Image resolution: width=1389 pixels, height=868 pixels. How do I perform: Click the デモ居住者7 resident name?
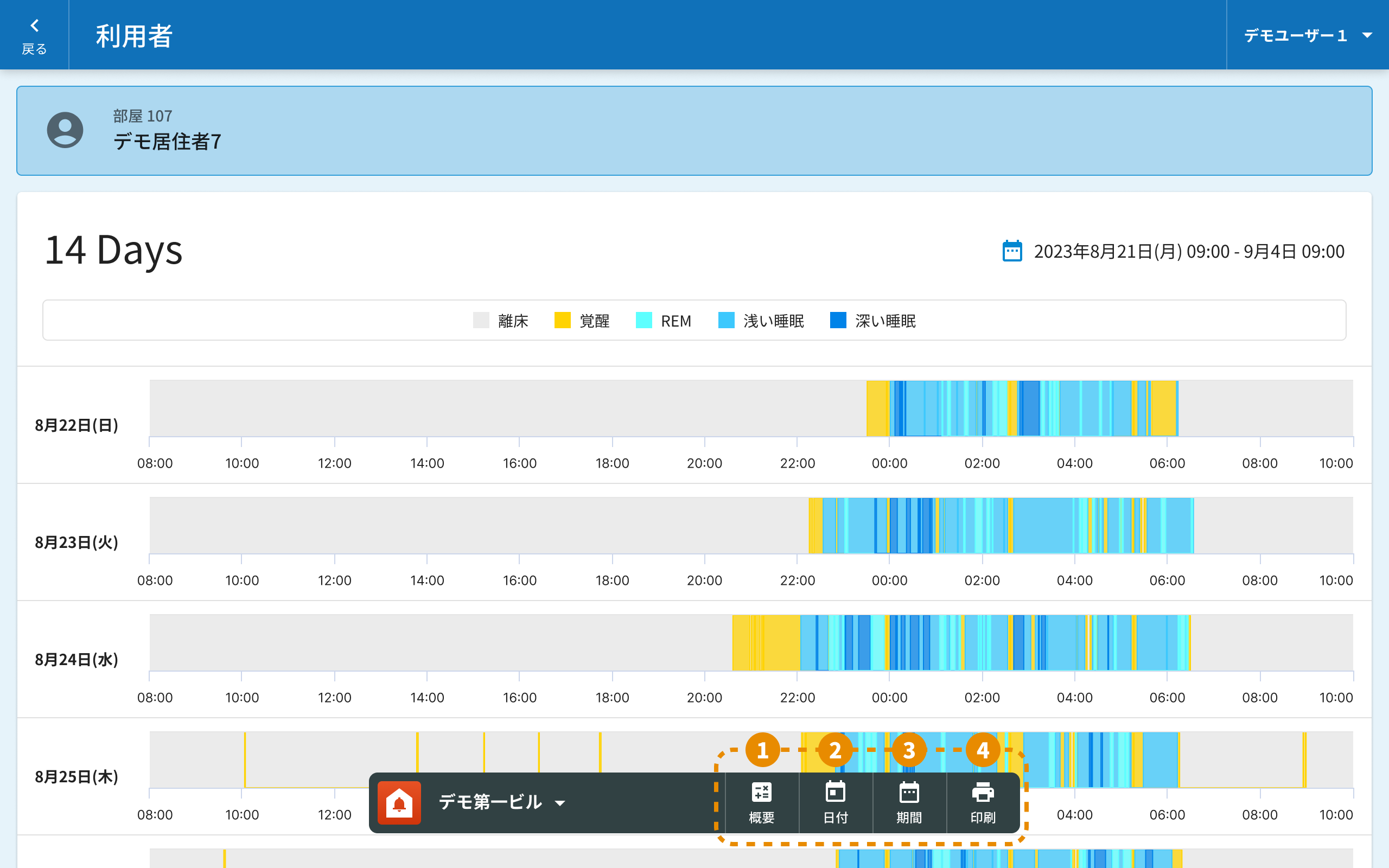pos(167,141)
